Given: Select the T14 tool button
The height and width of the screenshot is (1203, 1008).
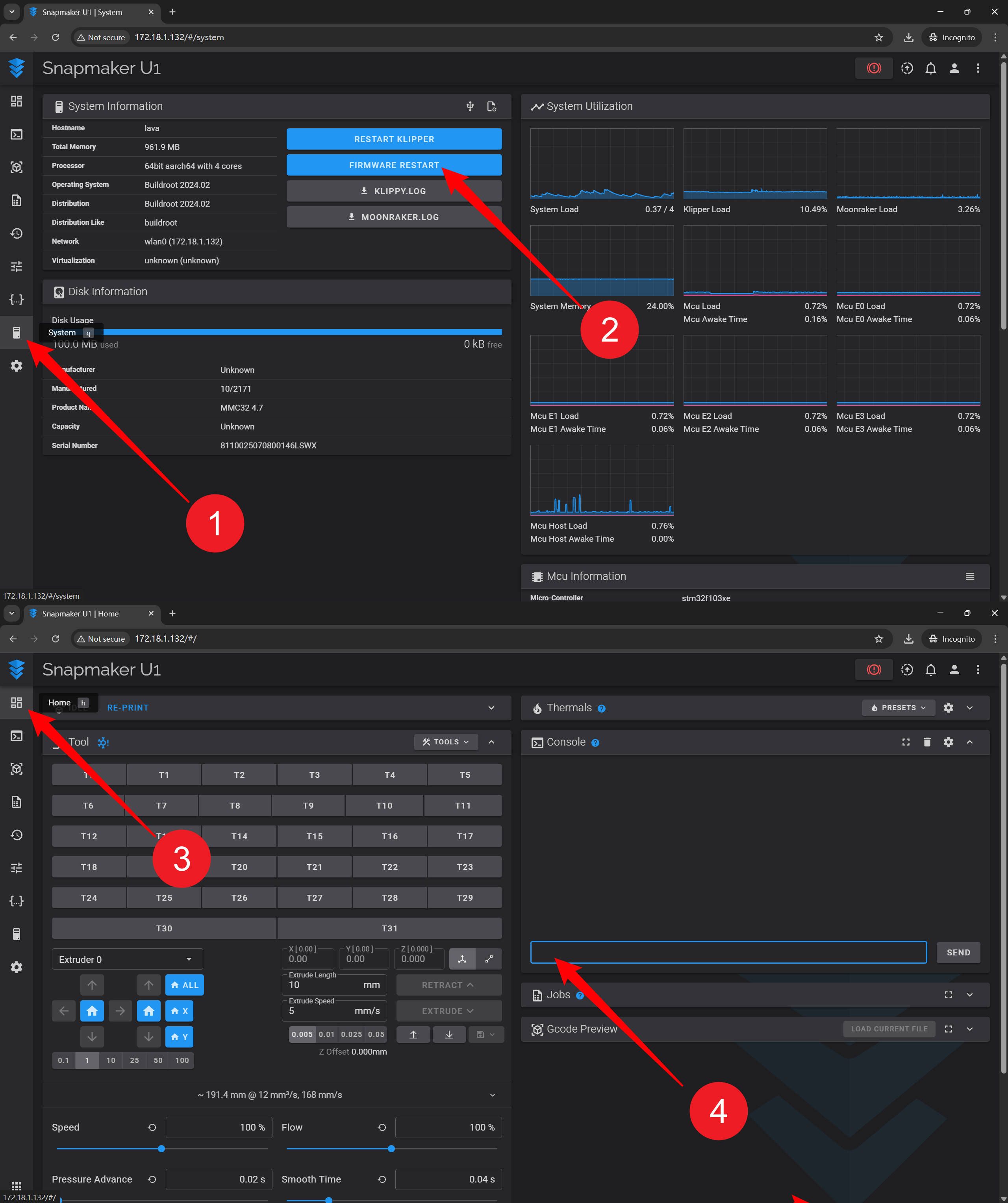Looking at the screenshot, I should pyautogui.click(x=239, y=836).
